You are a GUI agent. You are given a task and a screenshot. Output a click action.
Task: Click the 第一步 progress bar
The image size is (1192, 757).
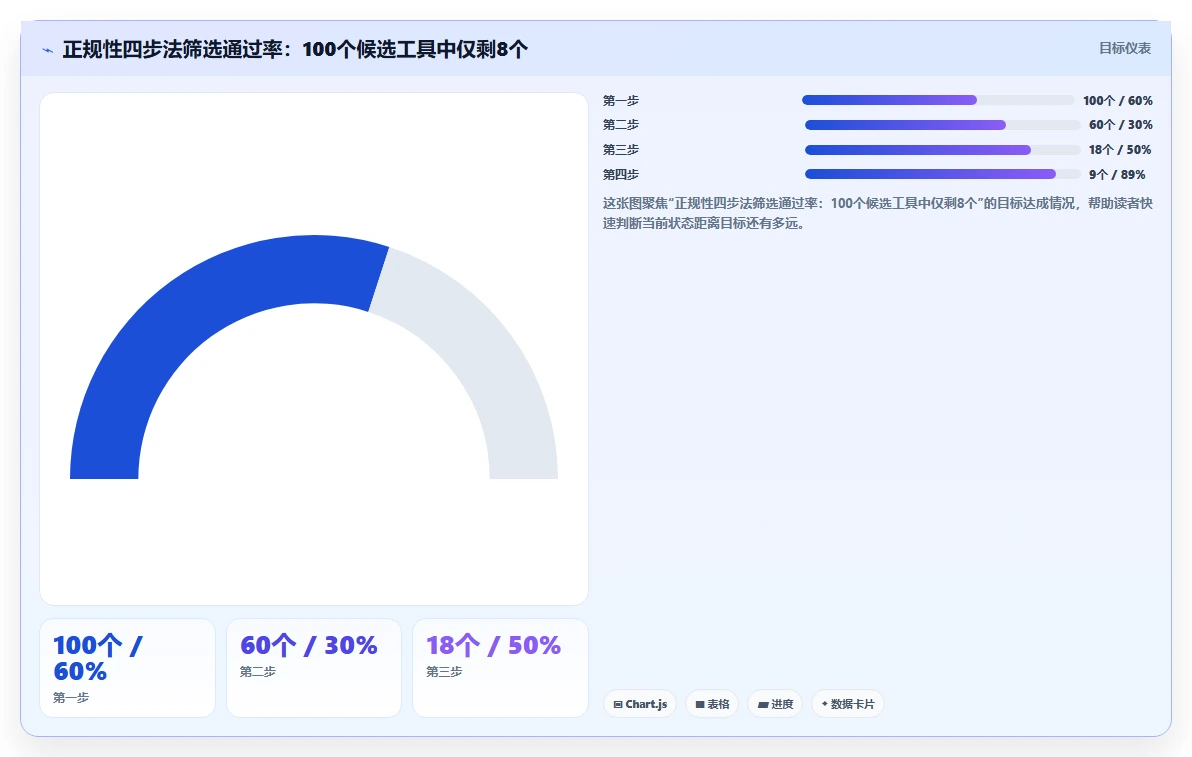937,100
